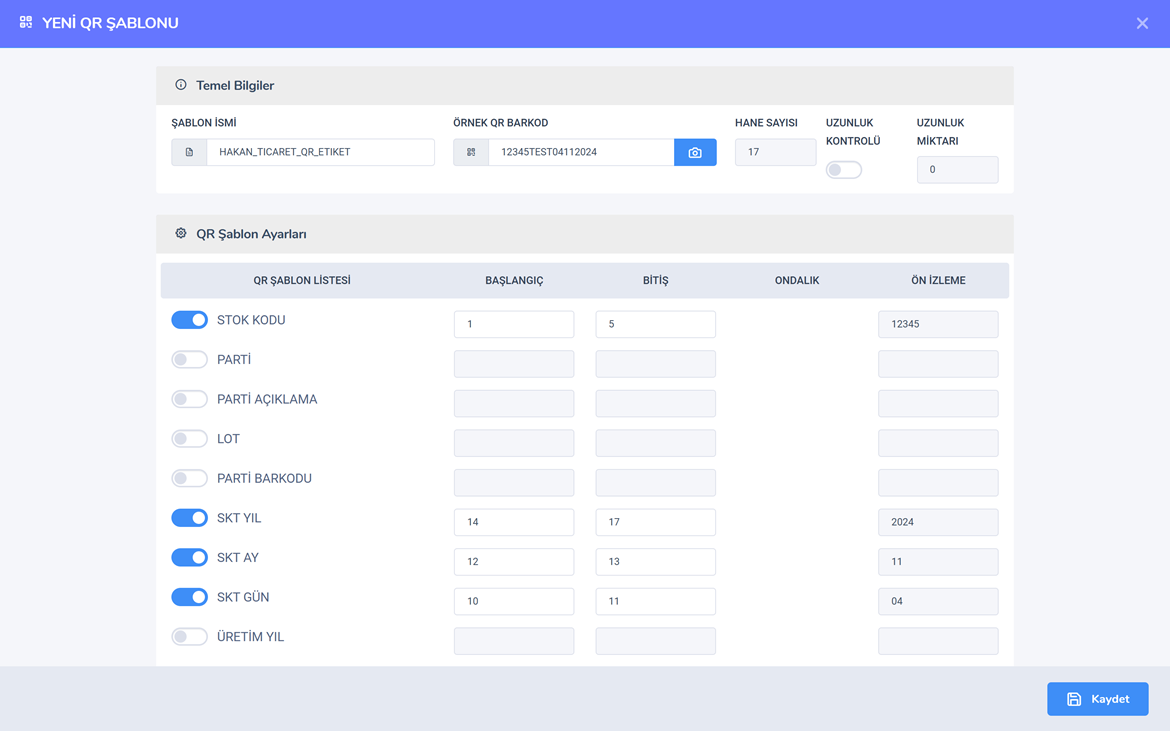
Task: Enable the LOT toggle
Action: 189,439
